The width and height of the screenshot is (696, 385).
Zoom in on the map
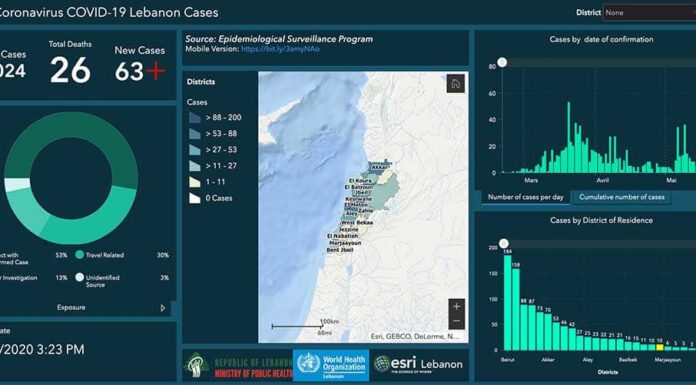point(457,306)
